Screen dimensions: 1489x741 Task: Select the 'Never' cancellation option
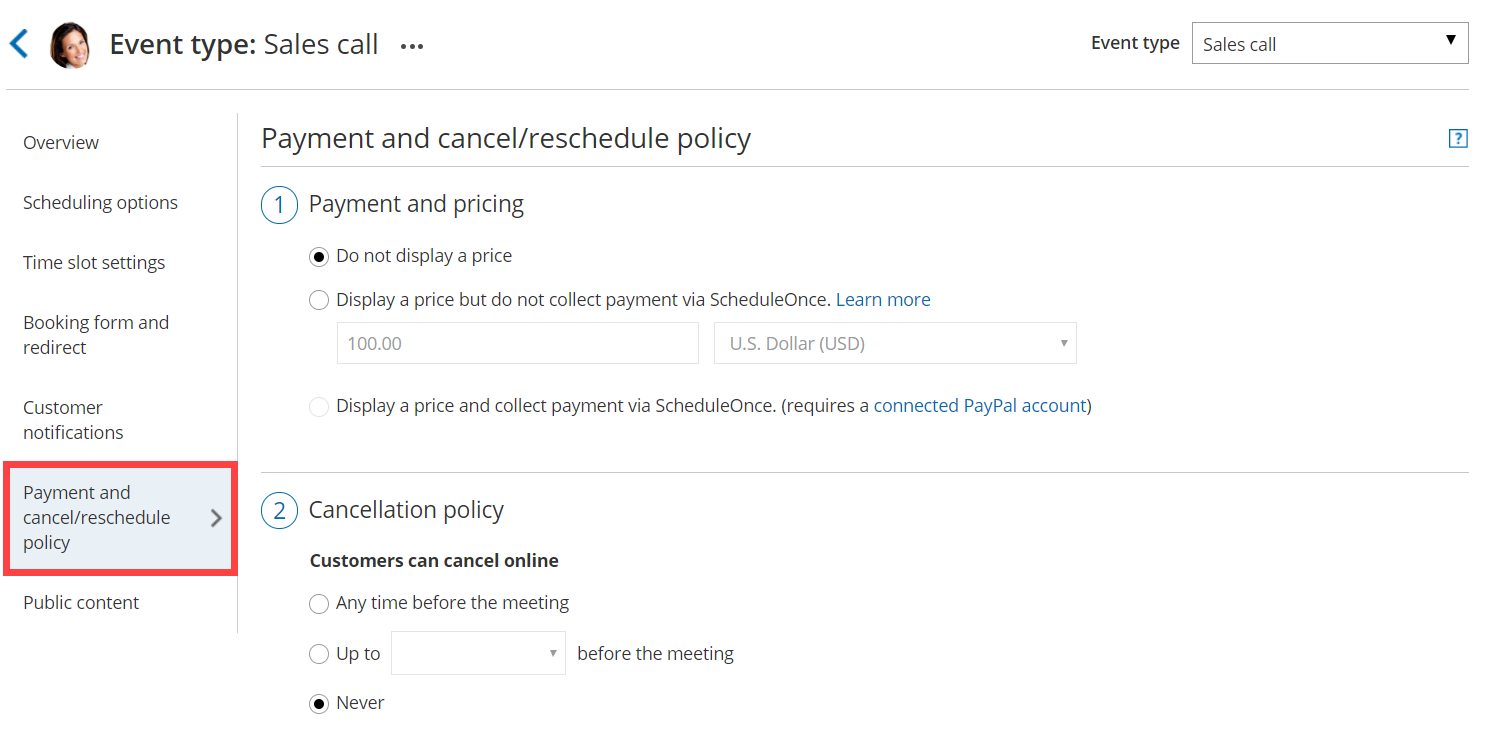pyautogui.click(x=319, y=704)
